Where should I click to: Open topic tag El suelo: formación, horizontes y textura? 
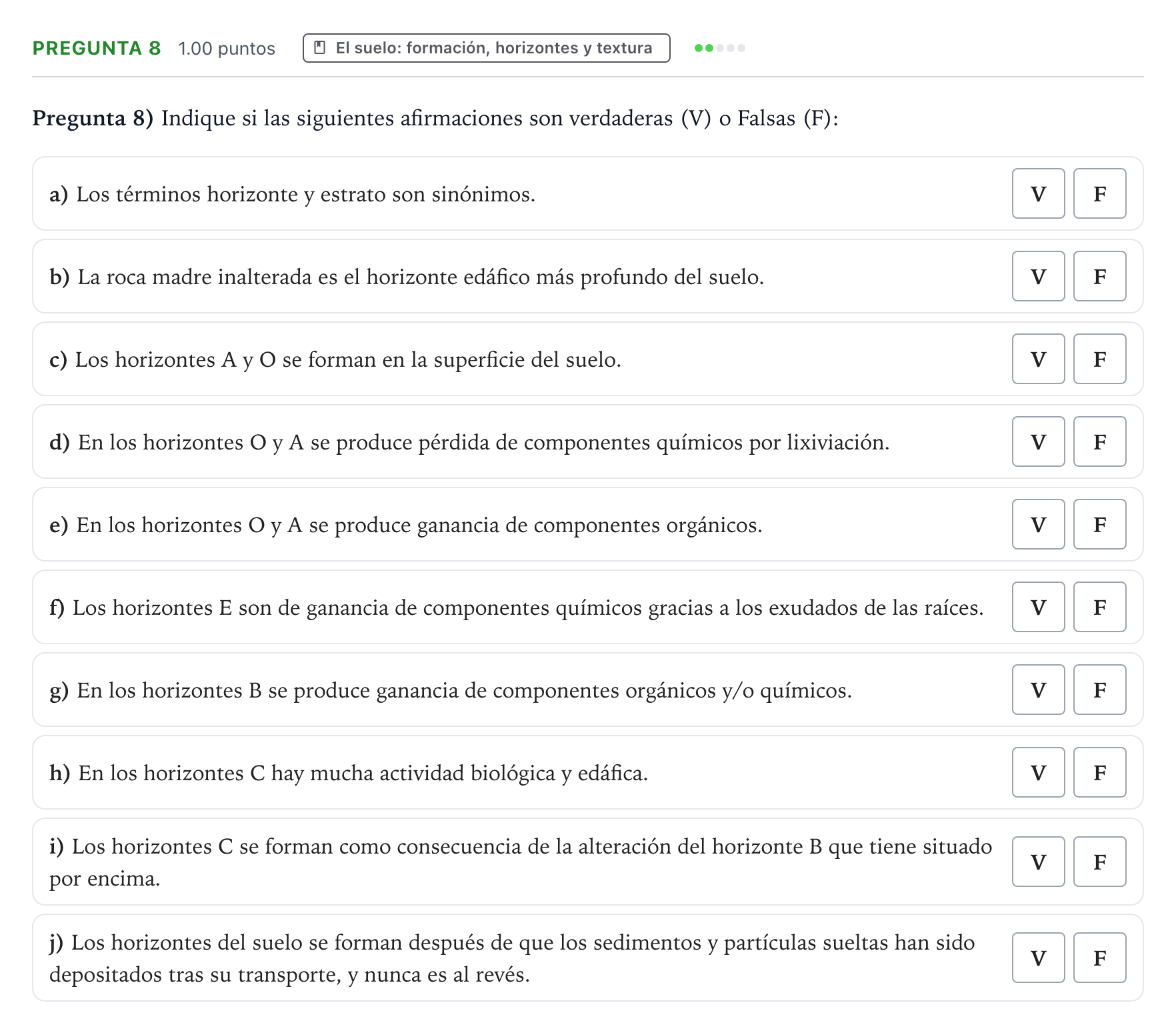[x=486, y=48]
